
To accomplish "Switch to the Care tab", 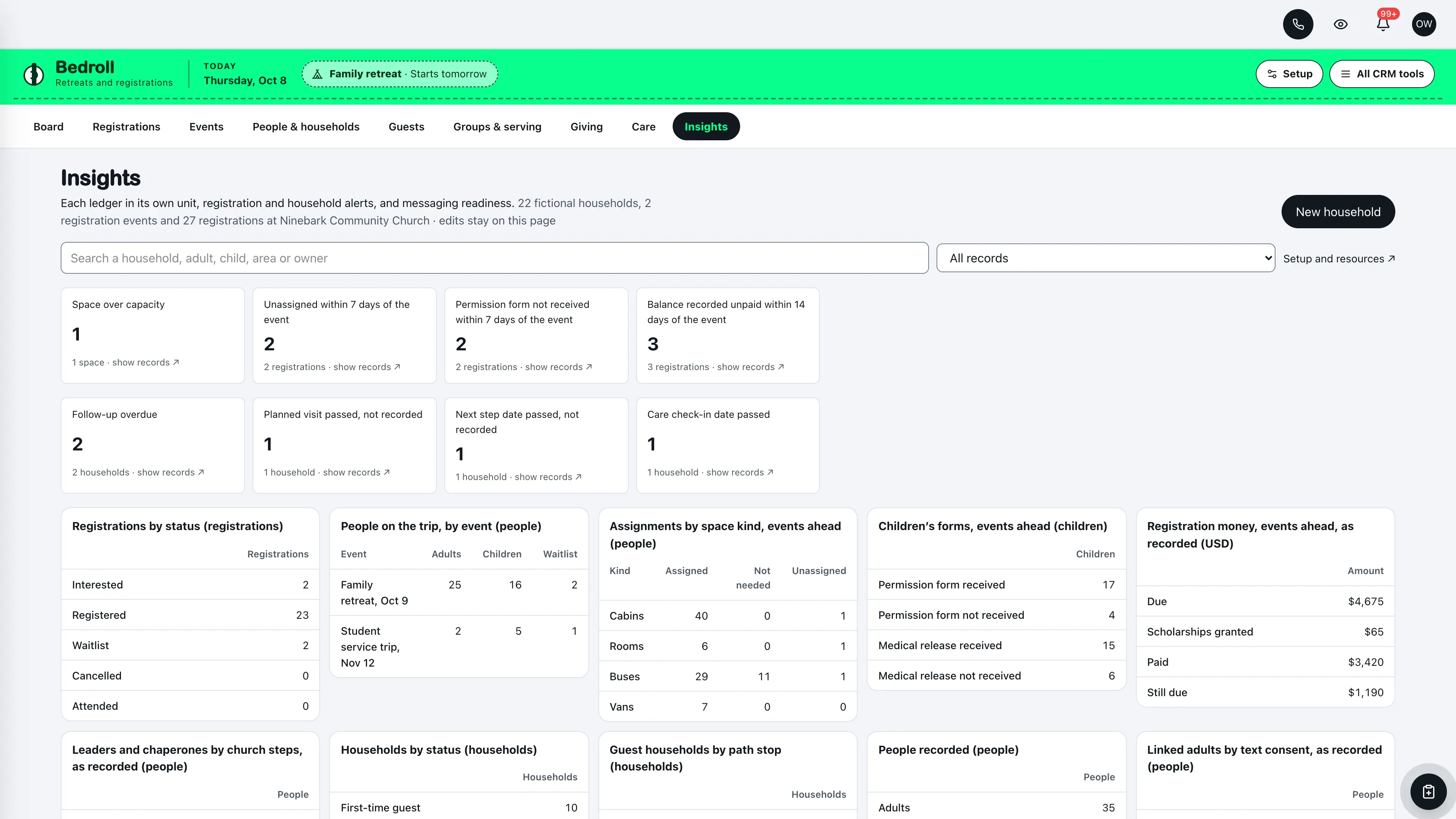I will coord(643,127).
